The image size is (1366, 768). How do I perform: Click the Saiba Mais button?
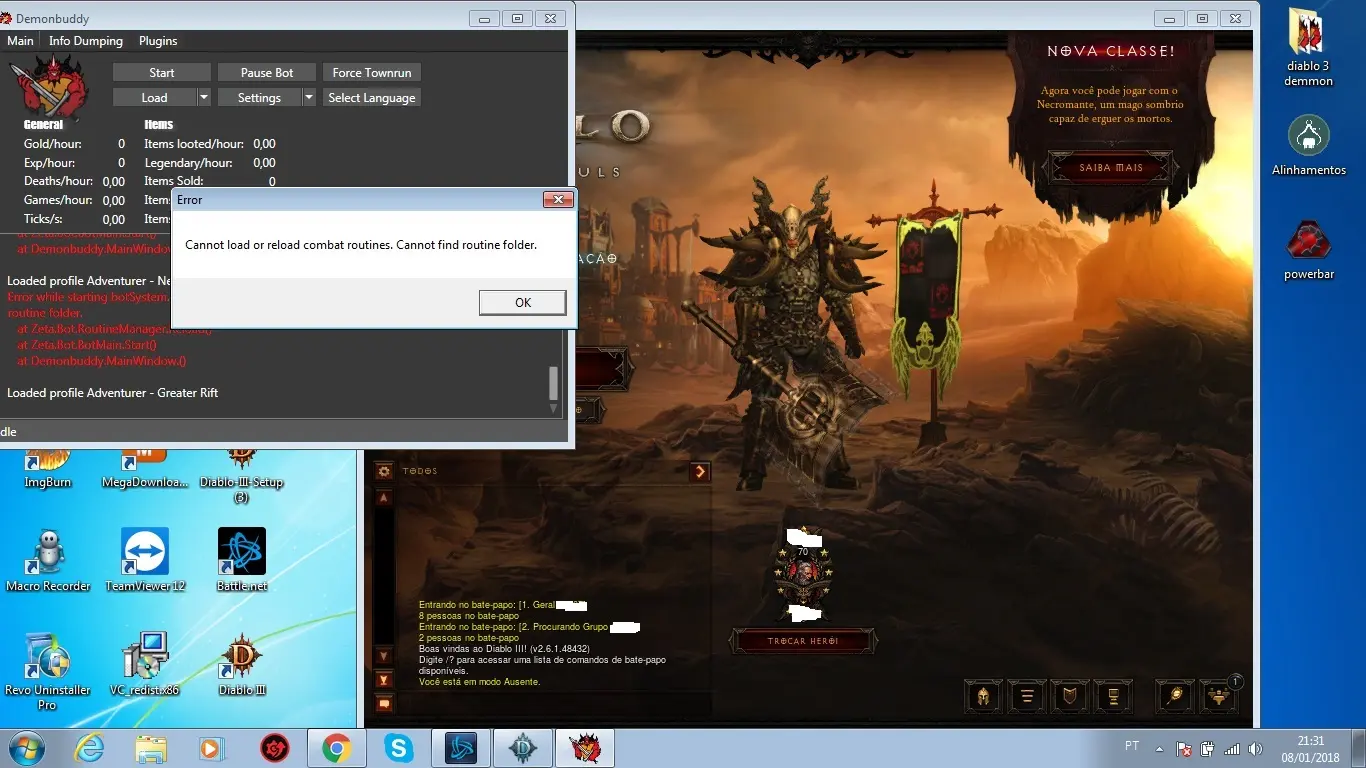(x=1111, y=168)
